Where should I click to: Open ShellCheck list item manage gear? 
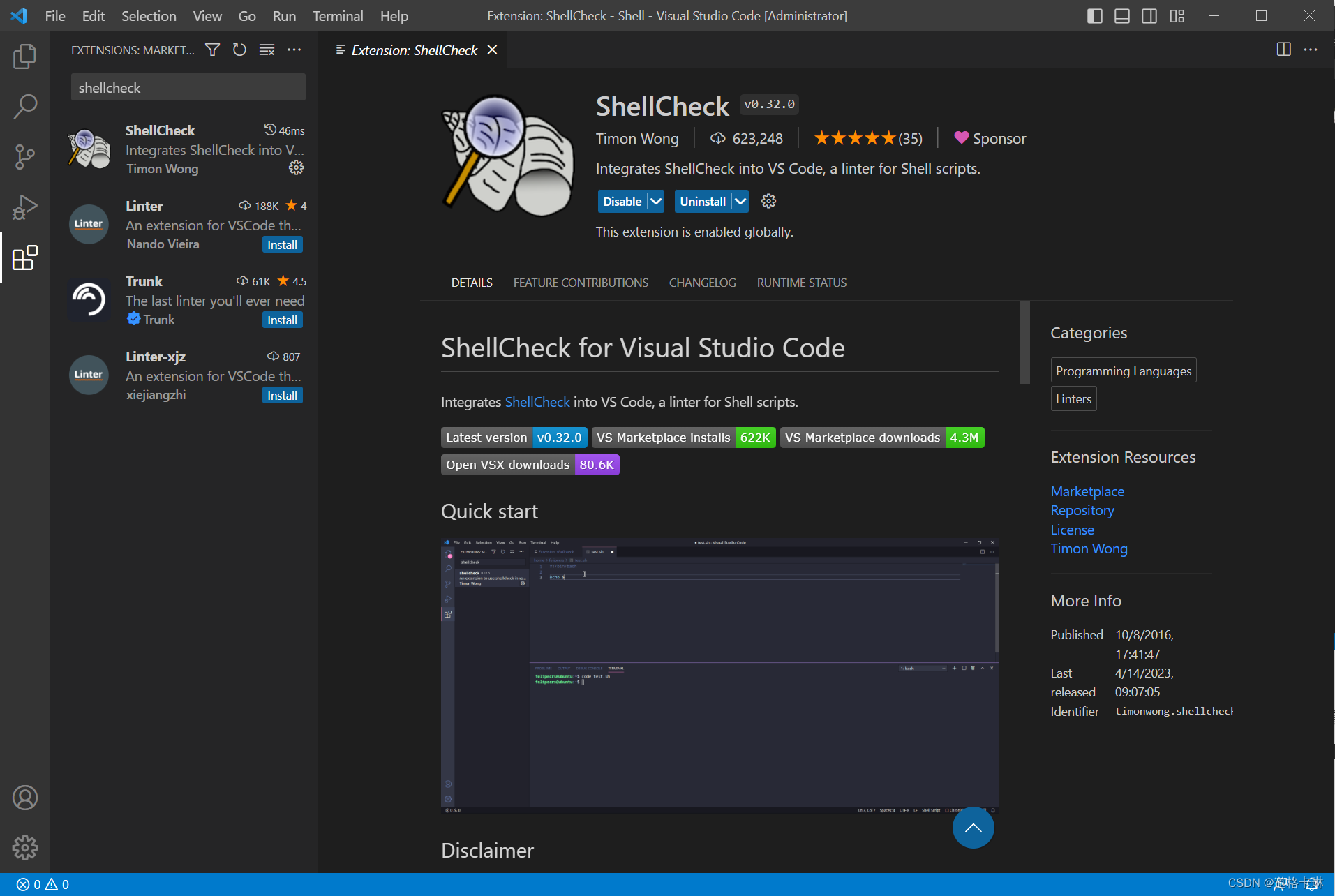(296, 168)
